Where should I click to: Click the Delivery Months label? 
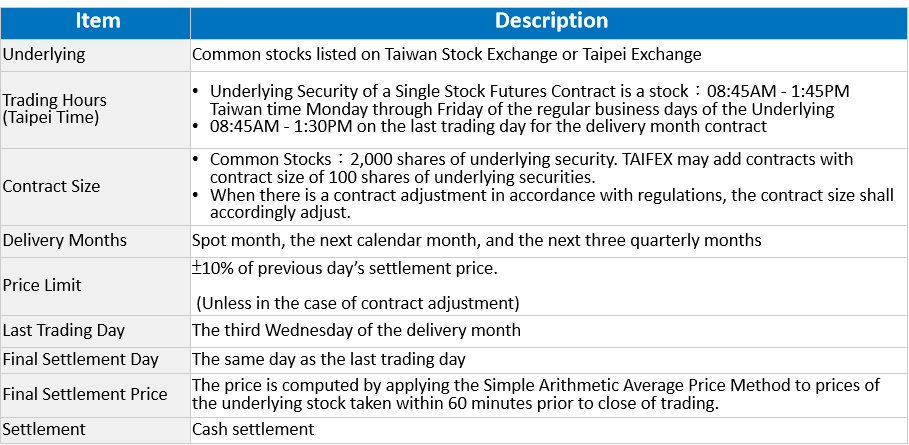pos(64,240)
